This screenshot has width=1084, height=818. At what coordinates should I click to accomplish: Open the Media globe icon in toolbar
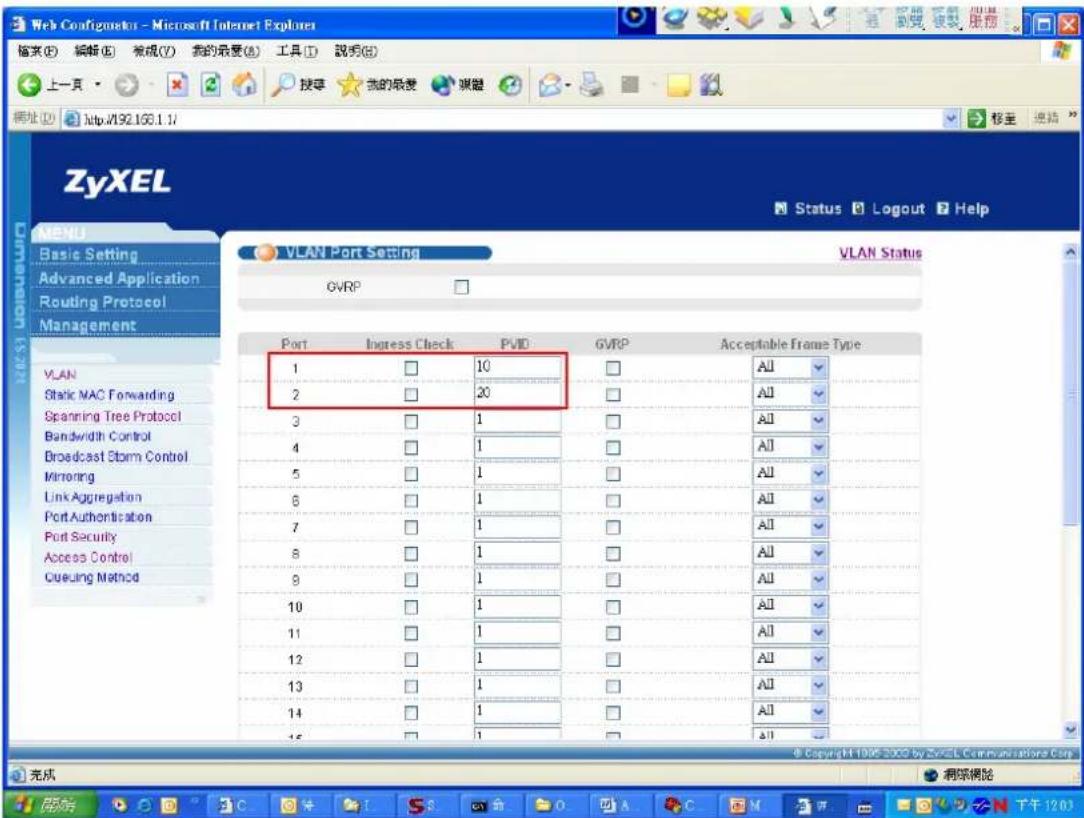pos(442,85)
